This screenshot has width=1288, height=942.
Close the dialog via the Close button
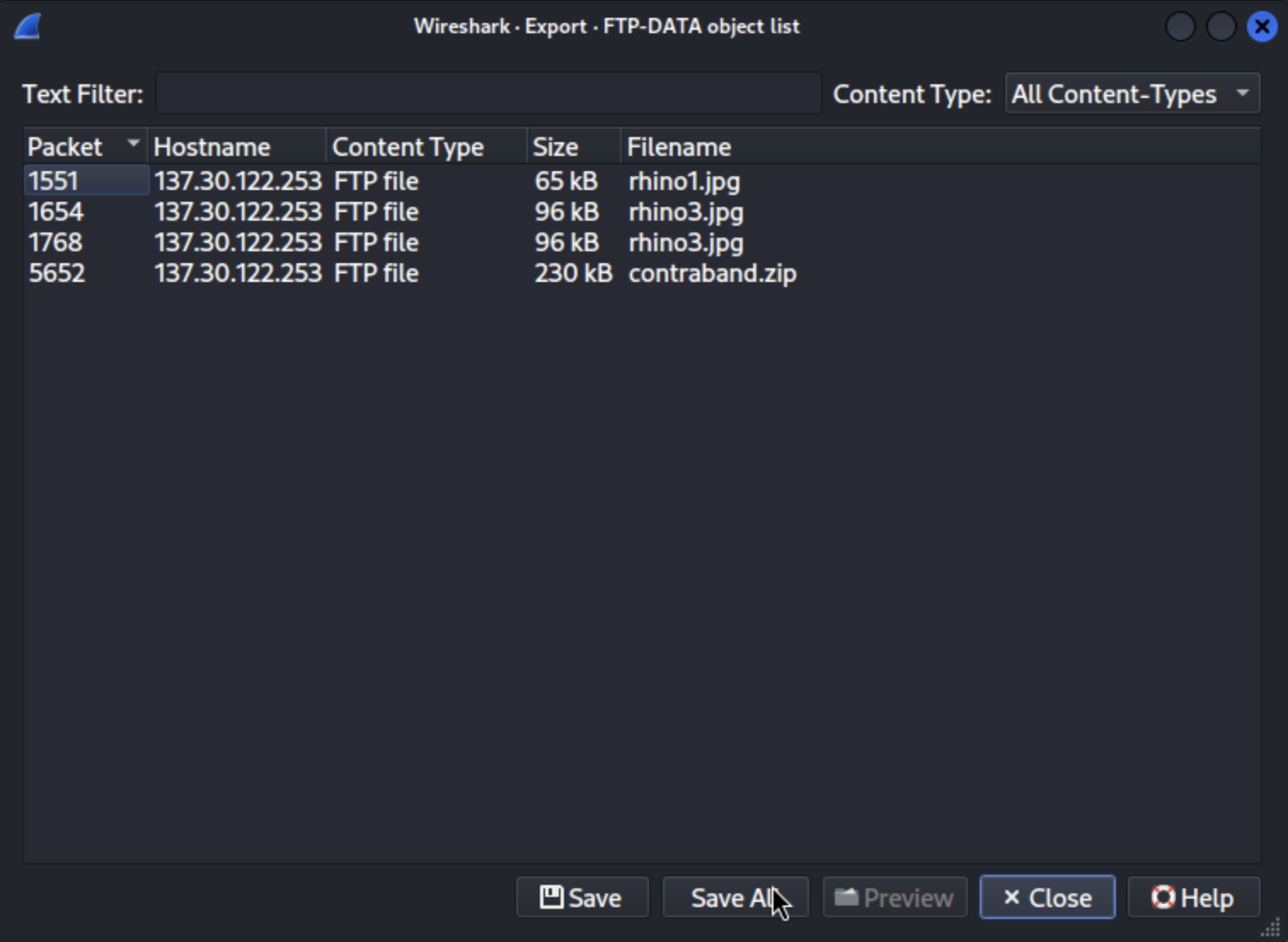point(1047,898)
